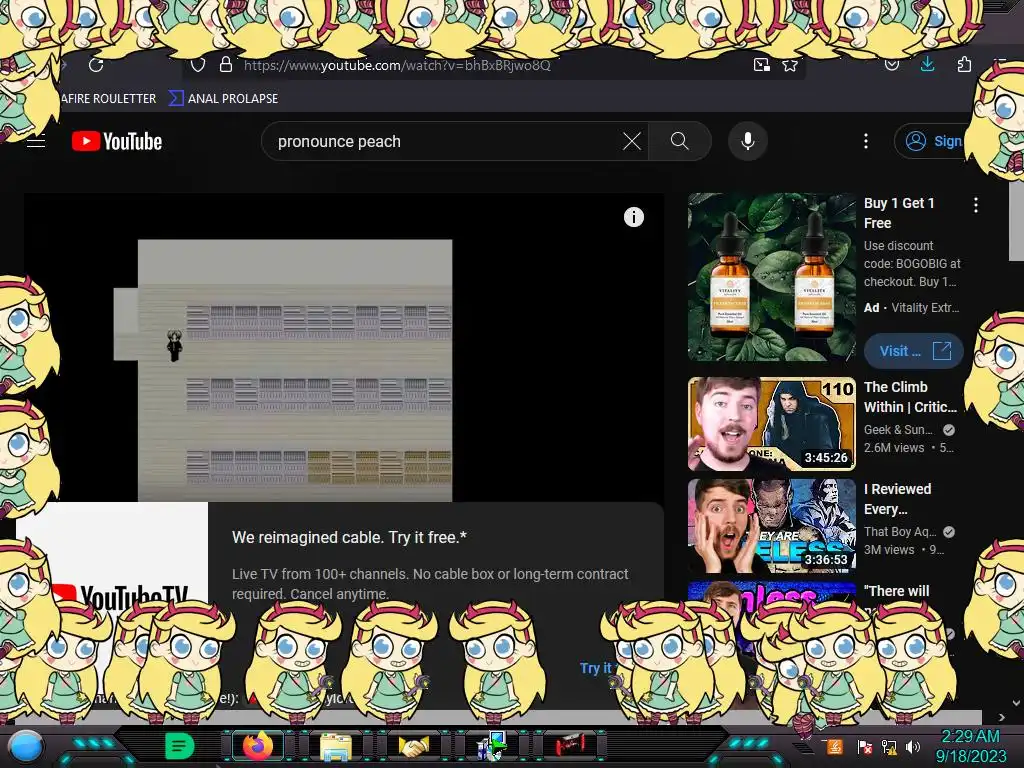Open YouTube settings three-dot menu

(x=866, y=141)
